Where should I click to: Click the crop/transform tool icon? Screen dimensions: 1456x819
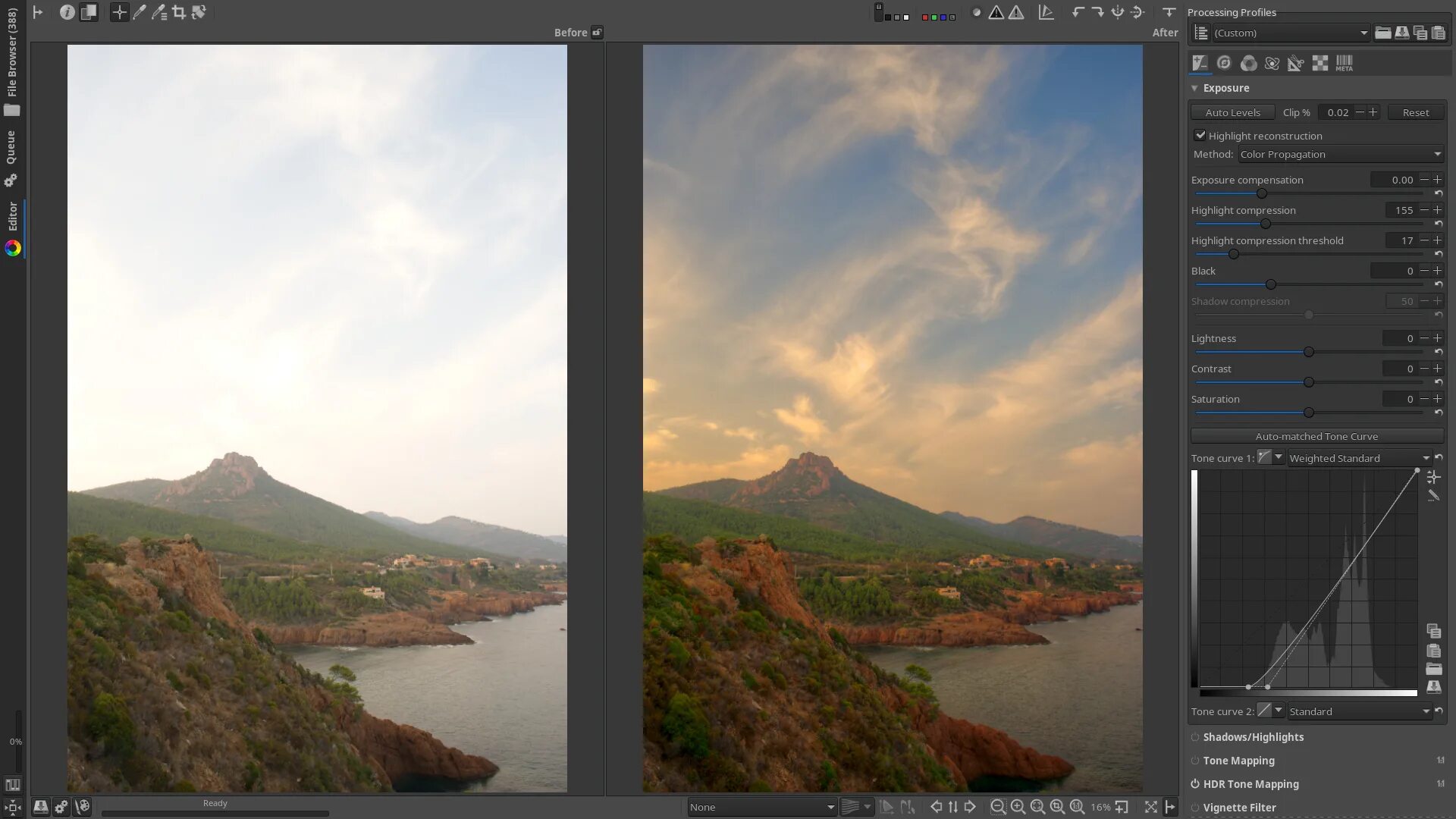178,11
